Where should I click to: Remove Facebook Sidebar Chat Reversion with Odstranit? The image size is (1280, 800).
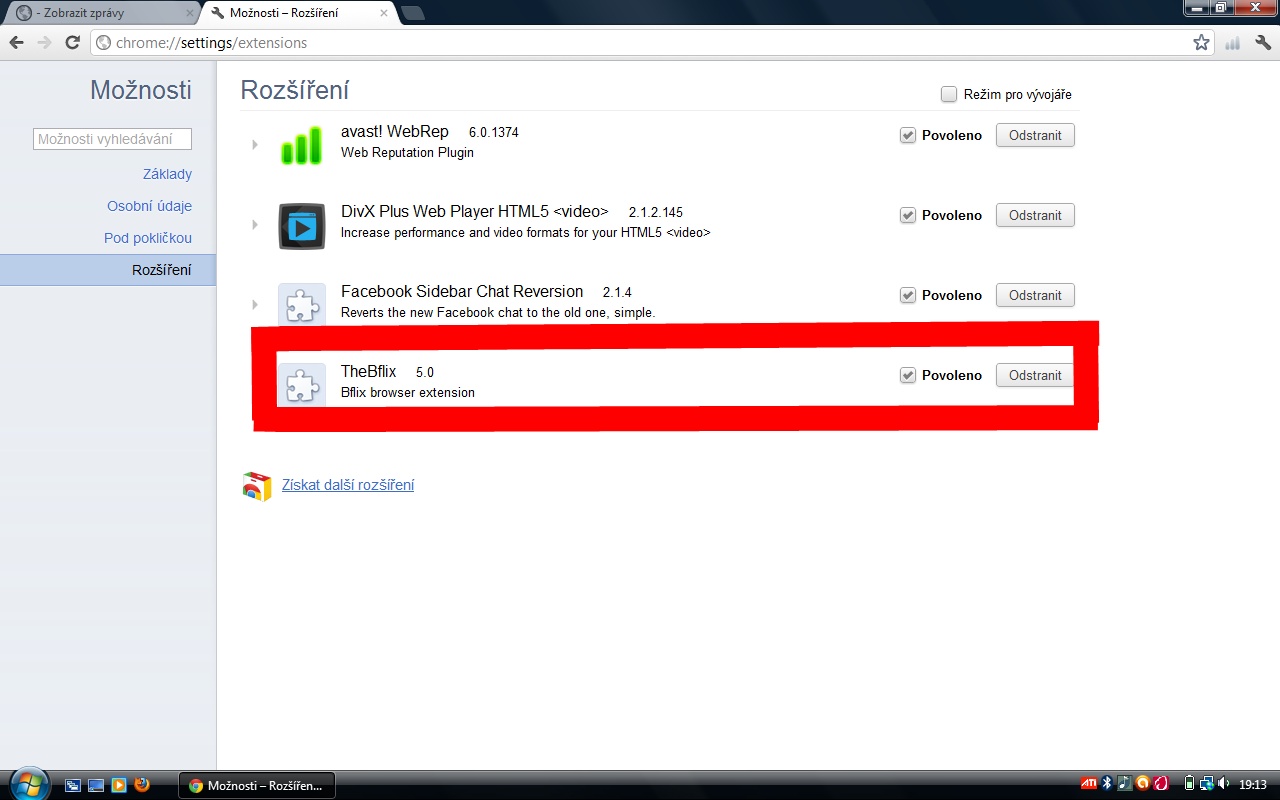pyautogui.click(x=1035, y=295)
